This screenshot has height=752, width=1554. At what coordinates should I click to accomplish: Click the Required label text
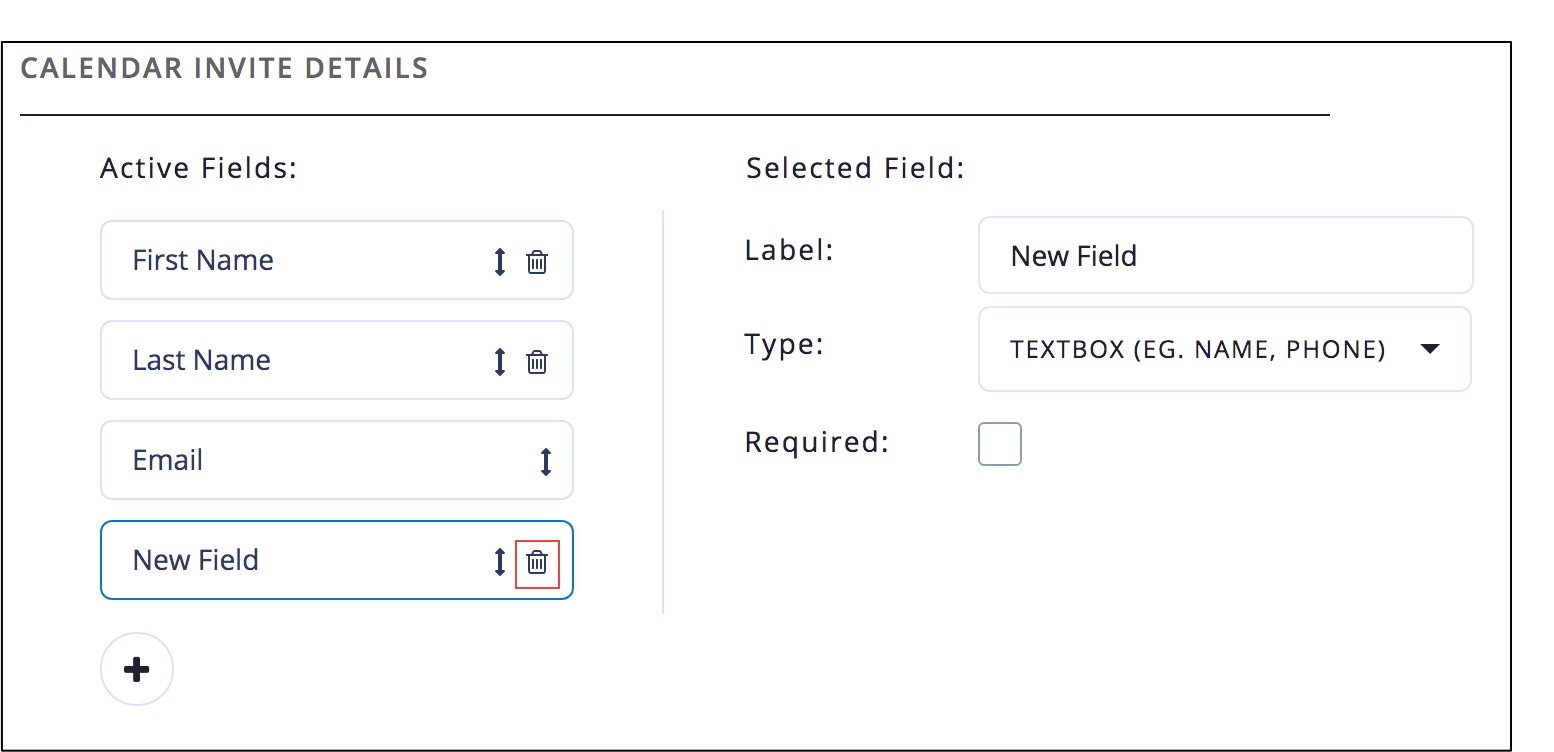(817, 442)
